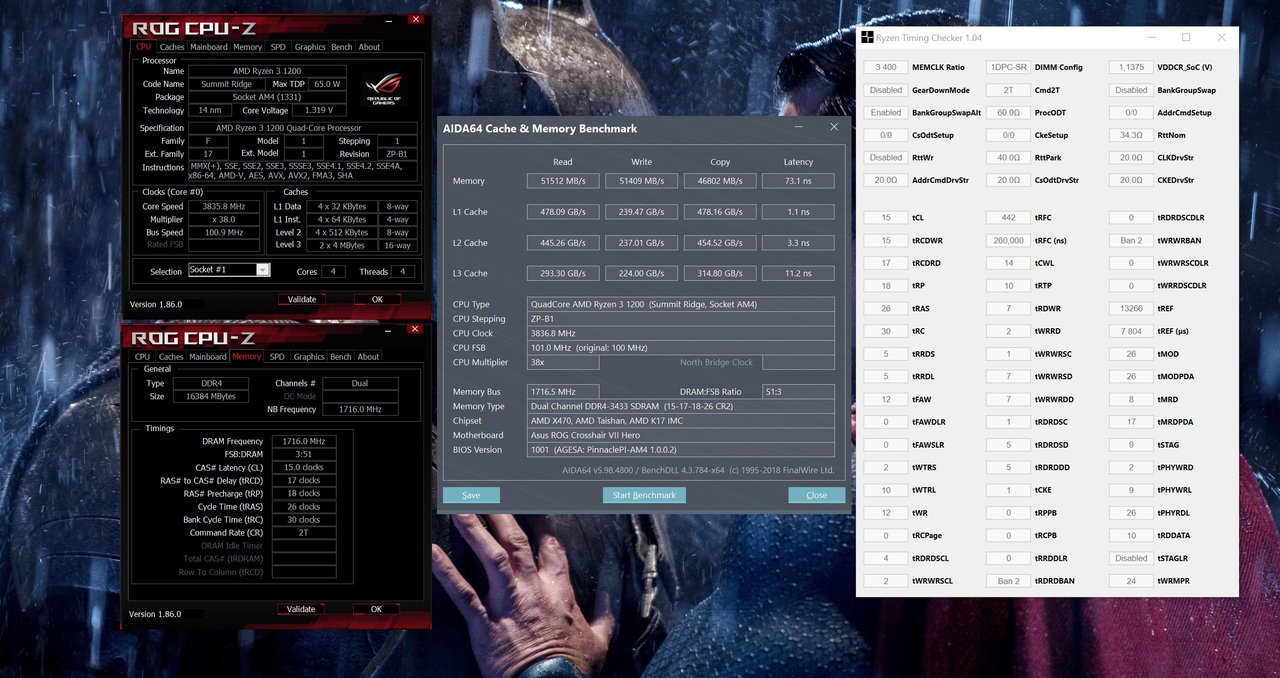Click the DIMM Config field 1DPC-SR
1280x678 pixels.
point(1008,67)
